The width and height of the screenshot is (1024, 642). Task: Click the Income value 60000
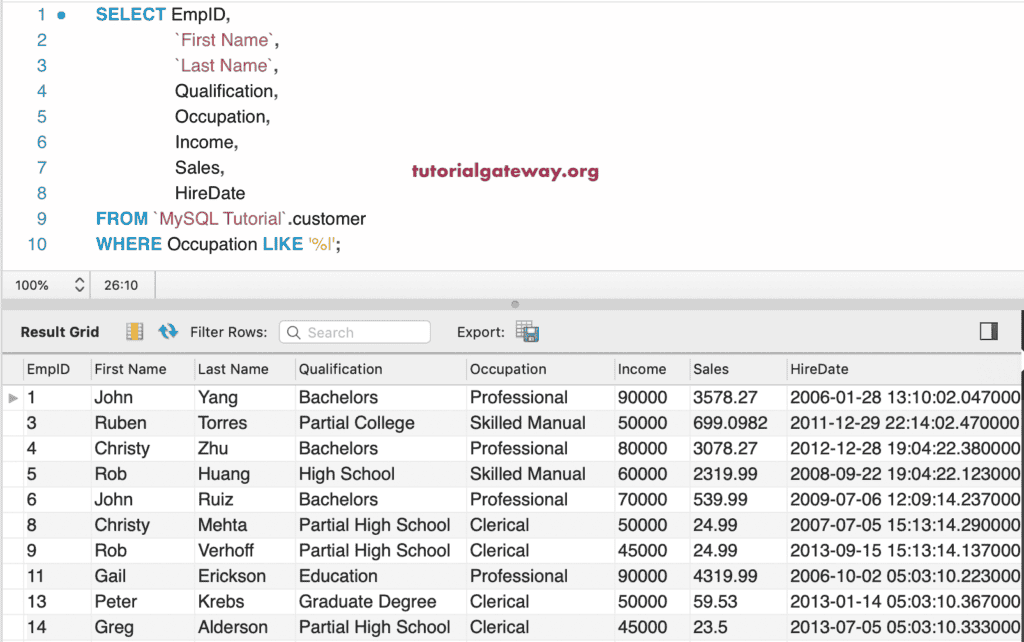coord(643,473)
